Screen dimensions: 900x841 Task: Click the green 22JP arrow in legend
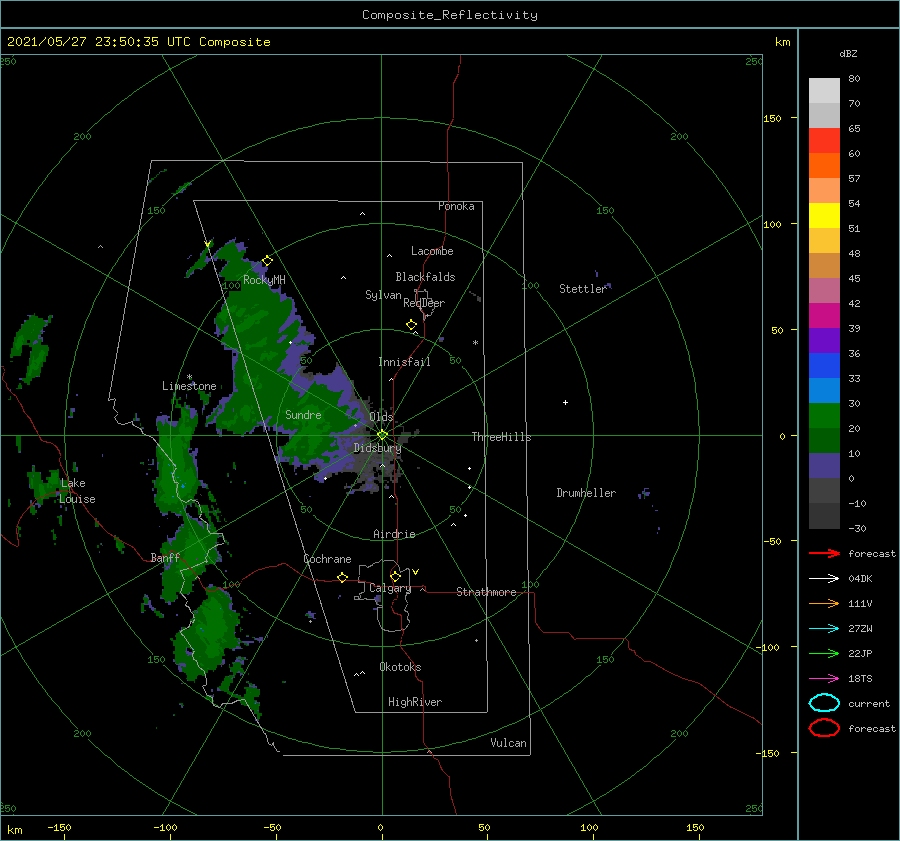(824, 653)
